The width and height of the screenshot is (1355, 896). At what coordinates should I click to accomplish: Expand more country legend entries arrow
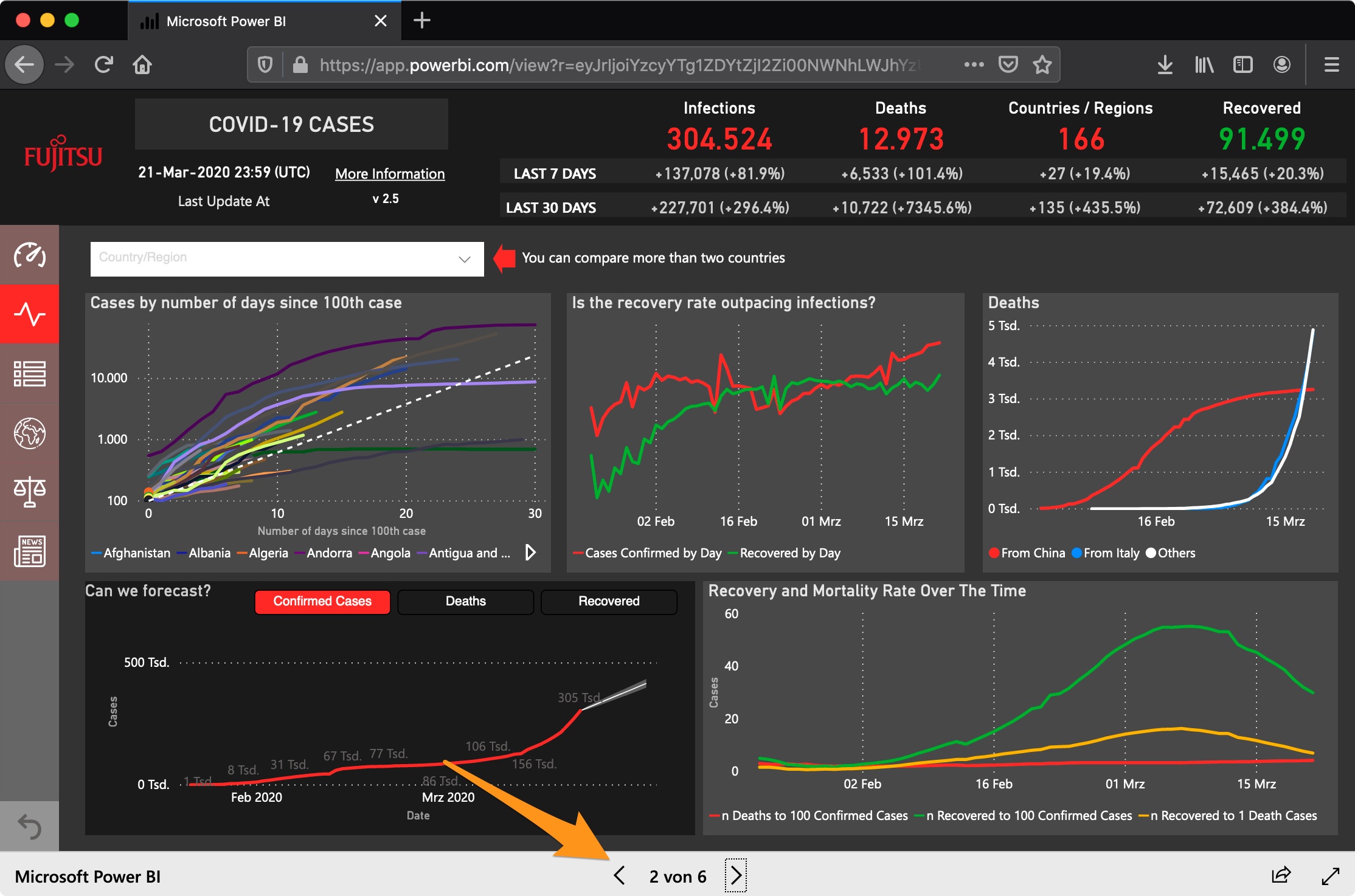click(x=530, y=552)
